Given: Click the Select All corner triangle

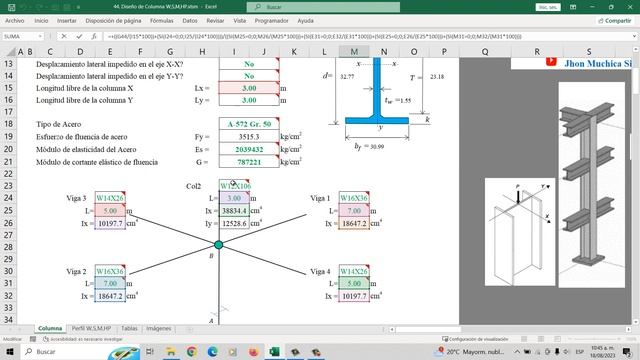Looking at the screenshot, I should click(x=11, y=52).
